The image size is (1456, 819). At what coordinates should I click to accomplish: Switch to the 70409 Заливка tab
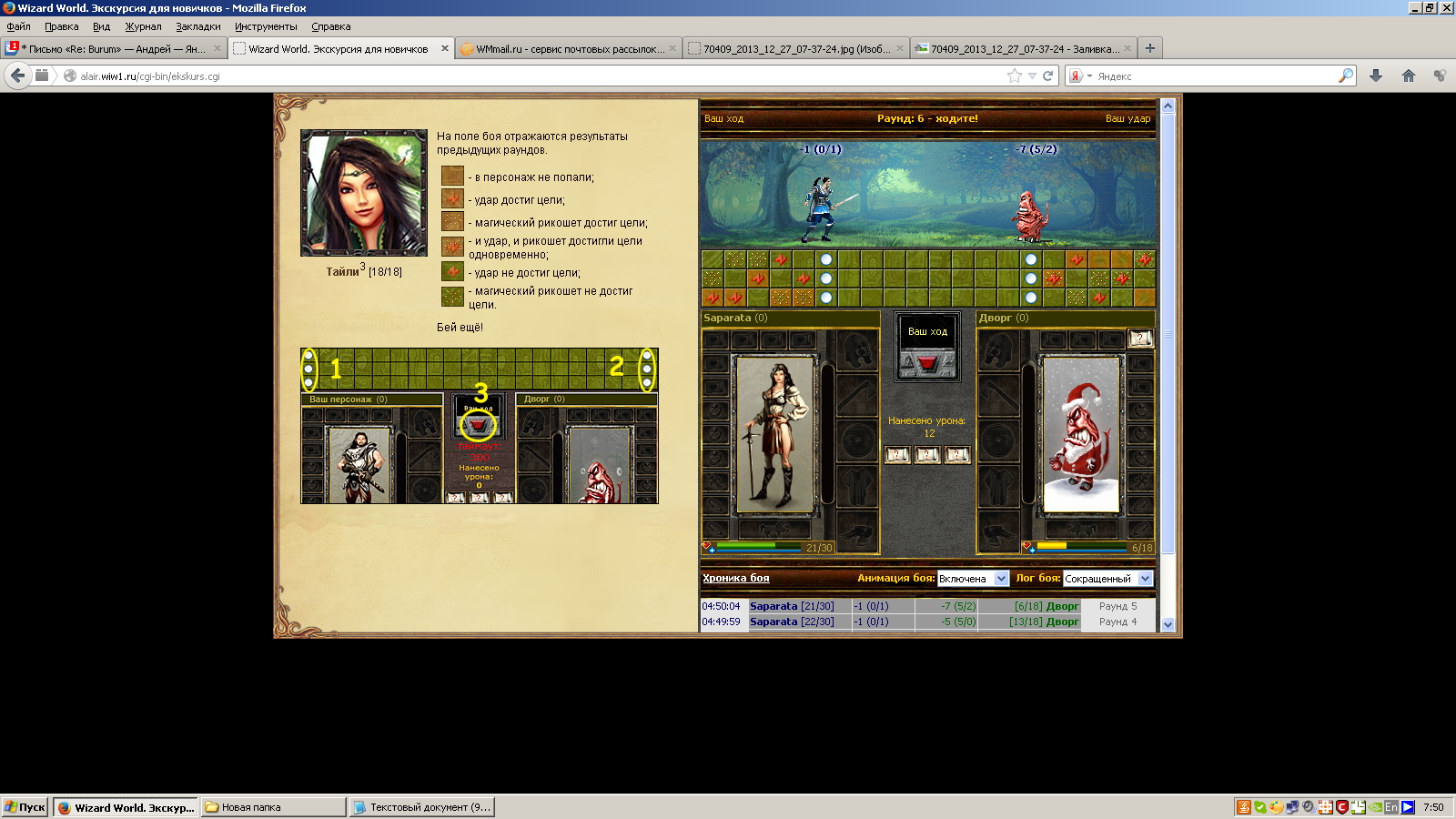pyautogui.click(x=1023, y=48)
